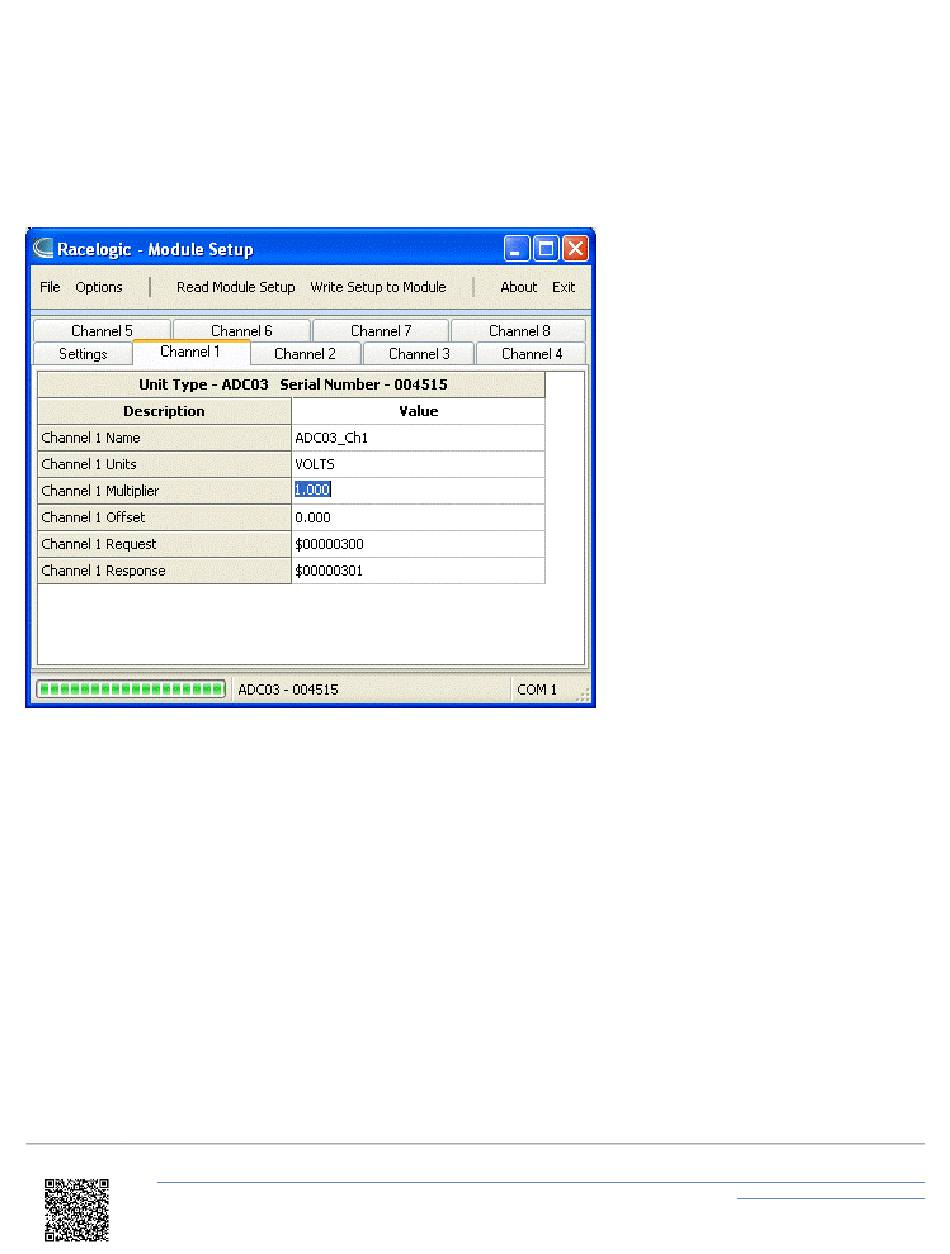950x1254 pixels.
Task: Switch to the Channel 5 tab
Action: click(x=102, y=331)
